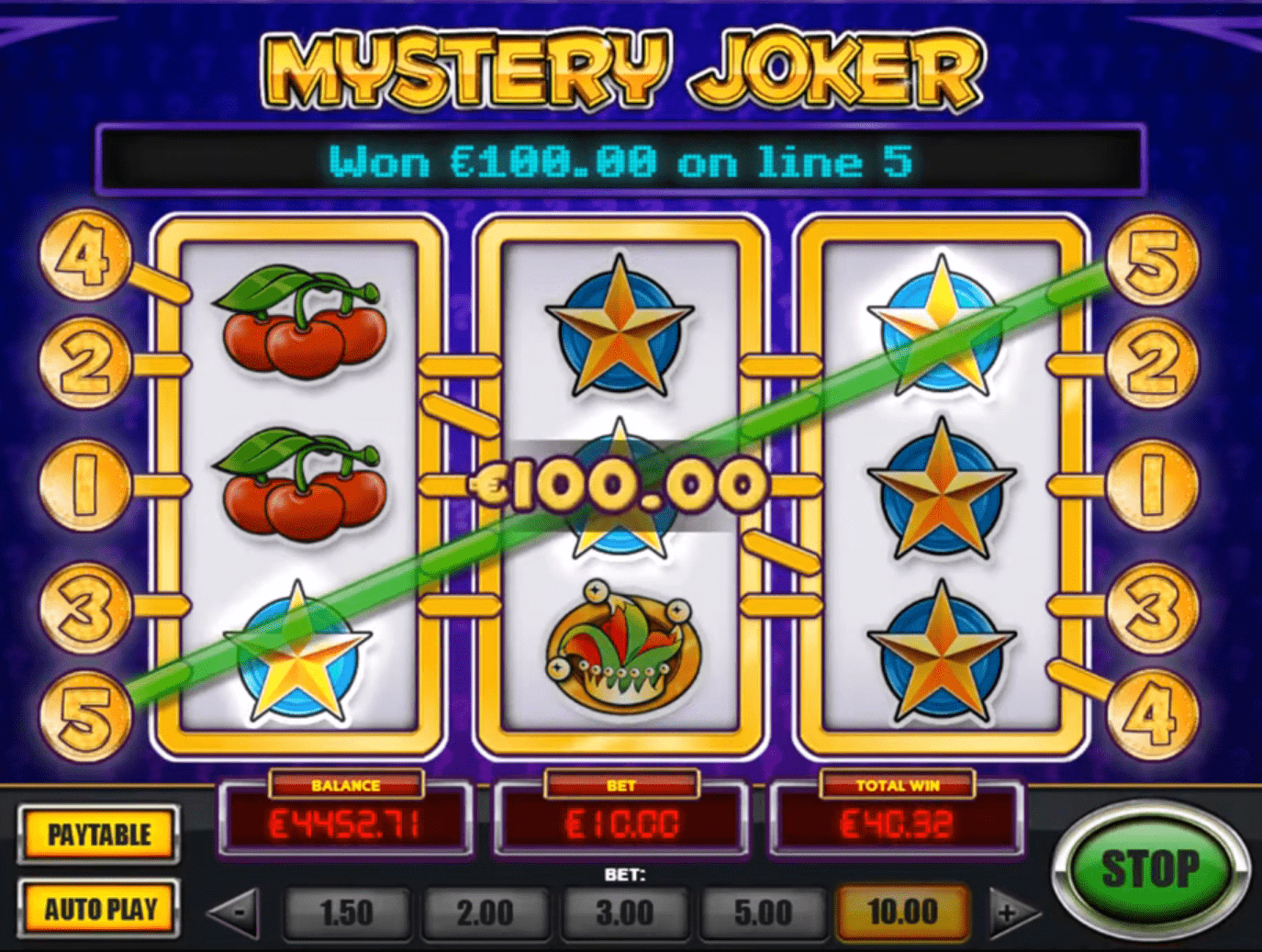Select the 5.00 bet value
The width and height of the screenshot is (1262, 952).
click(x=763, y=913)
